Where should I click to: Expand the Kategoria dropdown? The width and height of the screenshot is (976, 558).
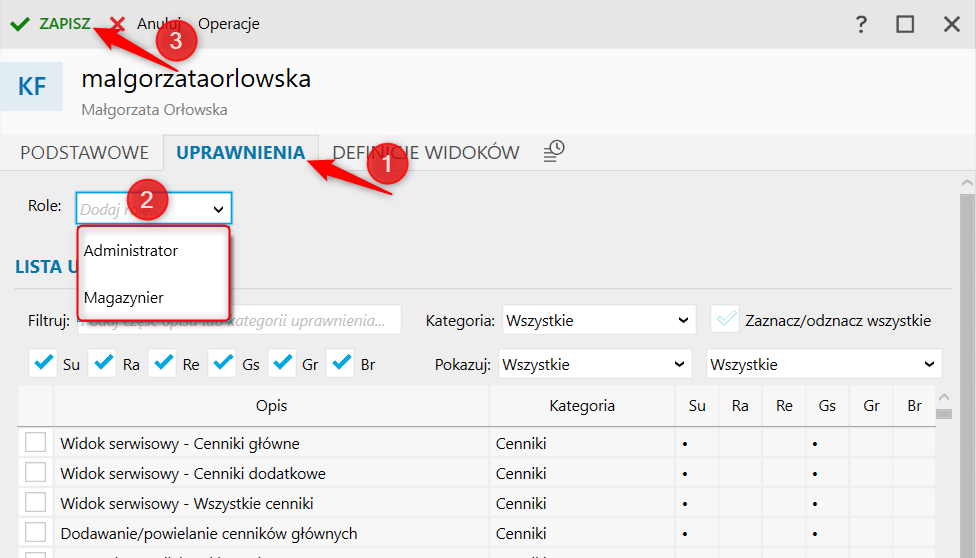(x=598, y=320)
